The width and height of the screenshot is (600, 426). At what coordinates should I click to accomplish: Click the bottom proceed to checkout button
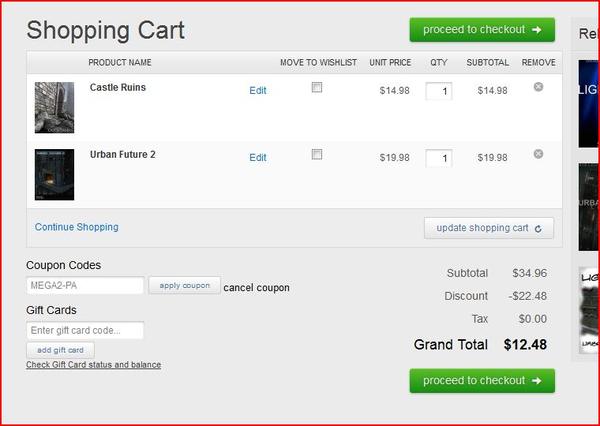pyautogui.click(x=481, y=381)
